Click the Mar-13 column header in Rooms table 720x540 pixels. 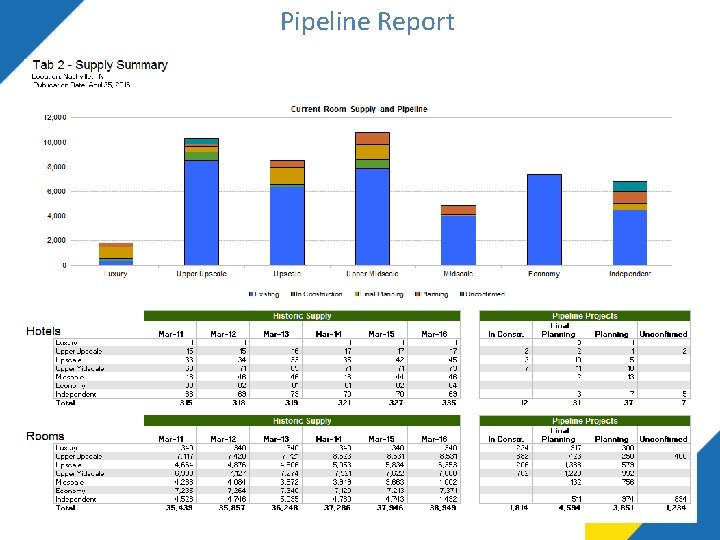276,439
